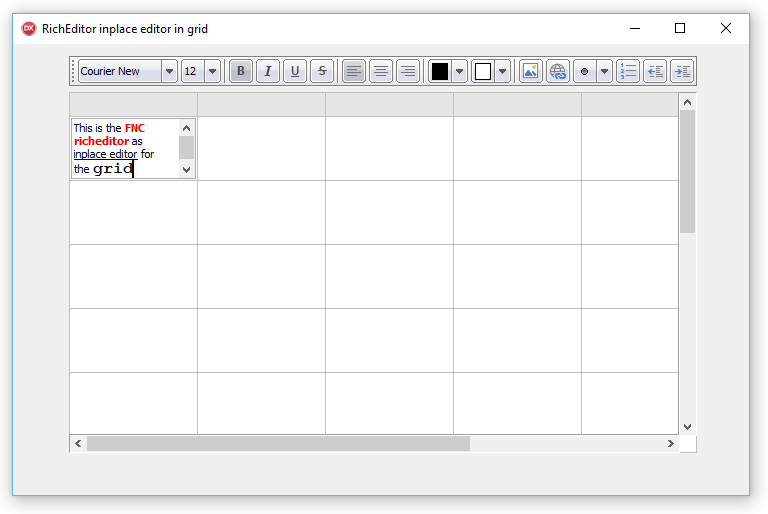The height and width of the screenshot is (514, 768).
Task: Insert a hyperlink
Action: coord(558,72)
